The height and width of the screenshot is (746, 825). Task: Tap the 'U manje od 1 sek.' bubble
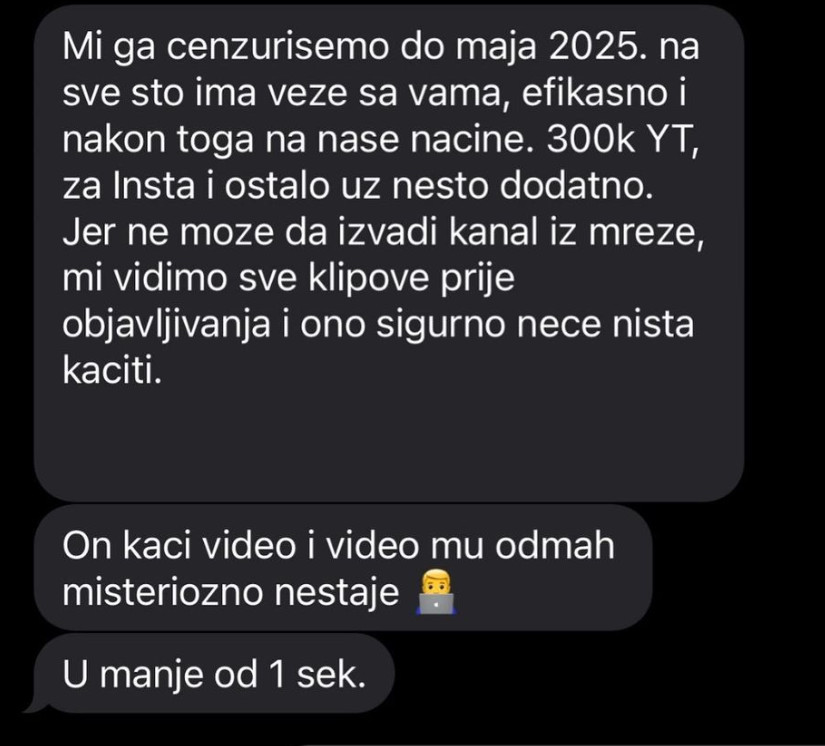(x=214, y=674)
